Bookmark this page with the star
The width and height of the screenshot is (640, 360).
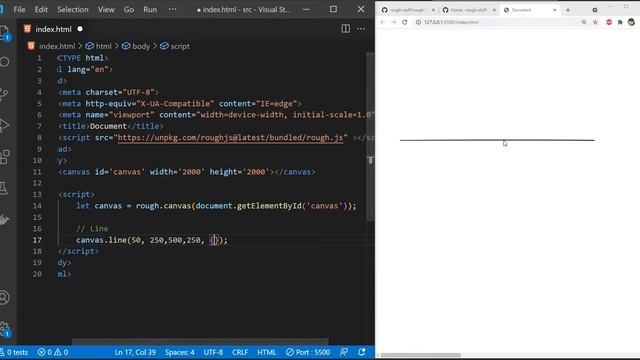tap(595, 22)
